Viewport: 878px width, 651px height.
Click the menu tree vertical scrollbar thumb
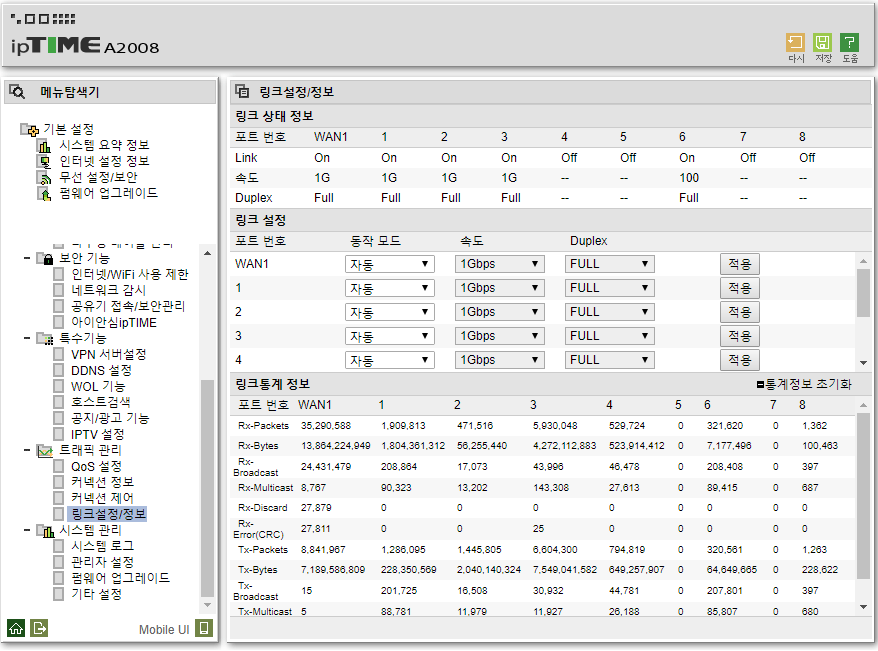207,489
